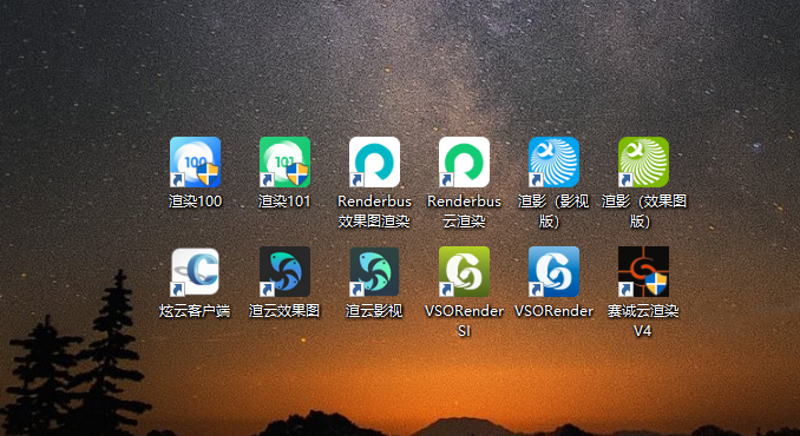Click the "赛诚云渲染 V4" label text
The image size is (800, 436).
pyautogui.click(x=643, y=321)
